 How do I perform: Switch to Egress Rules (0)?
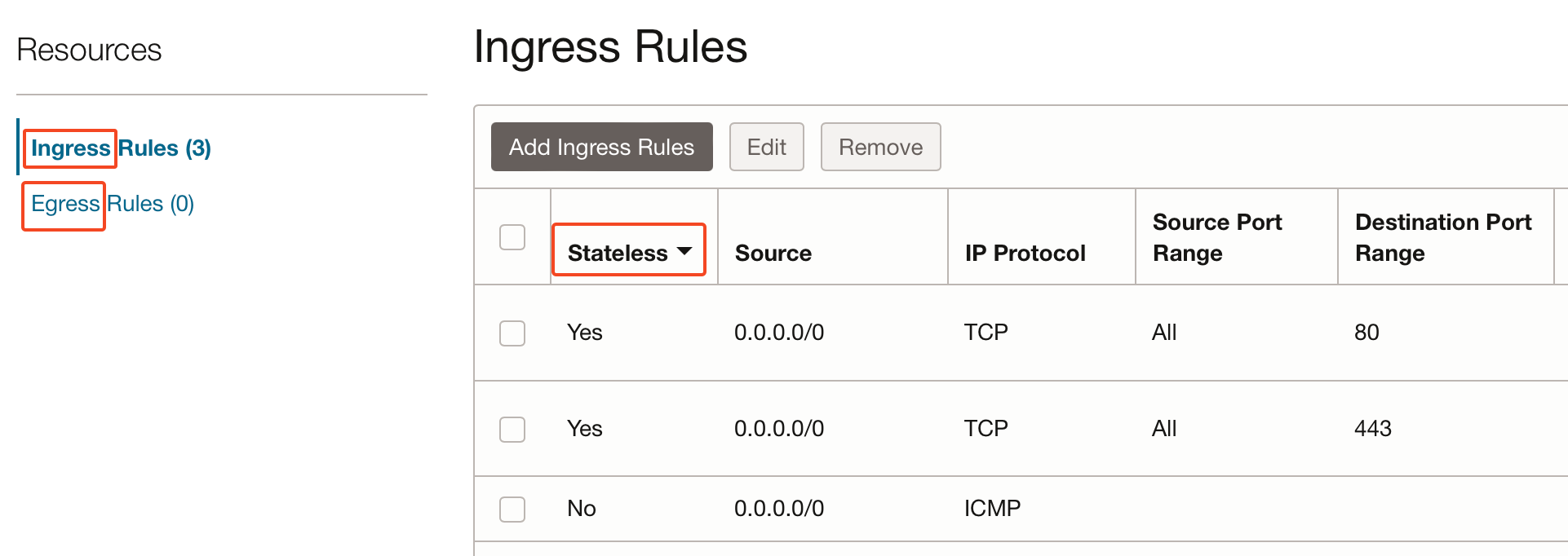[x=113, y=204]
